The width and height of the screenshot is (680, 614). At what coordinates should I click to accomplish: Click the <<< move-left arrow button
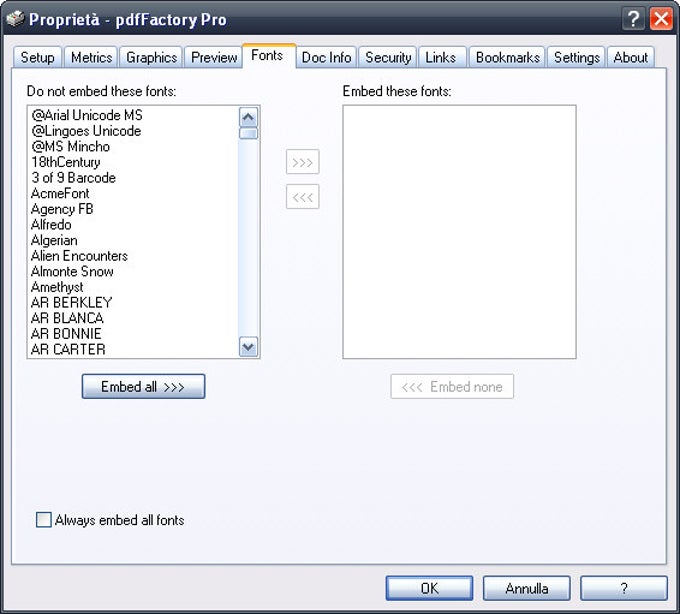(x=302, y=197)
